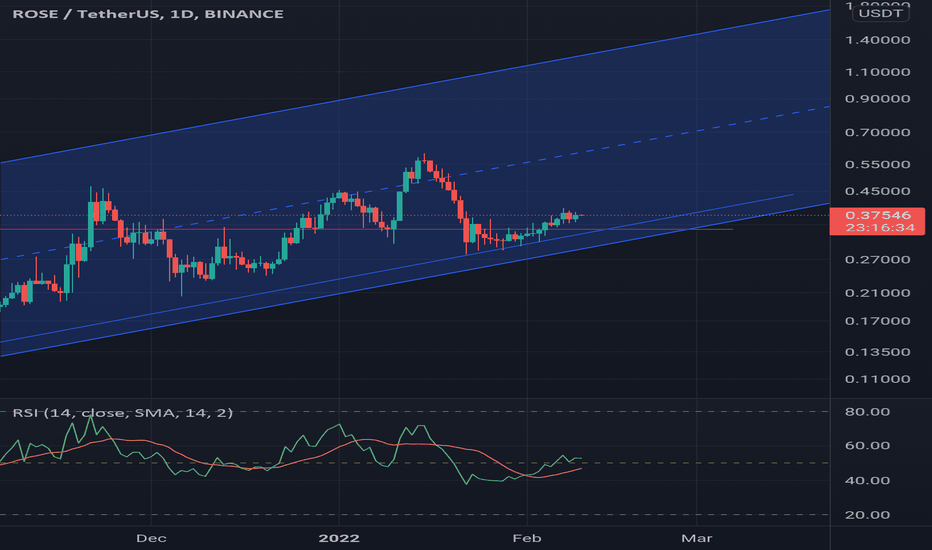This screenshot has height=550, width=932.
Task: Click the 0.55000 price axis label
Action: click(877, 164)
